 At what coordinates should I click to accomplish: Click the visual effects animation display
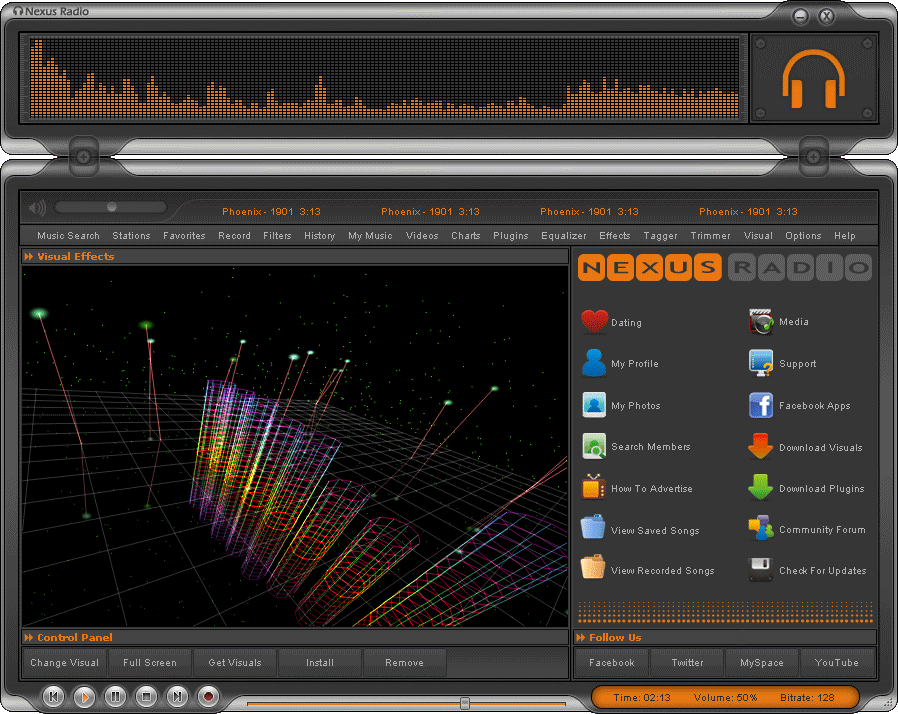(295, 446)
